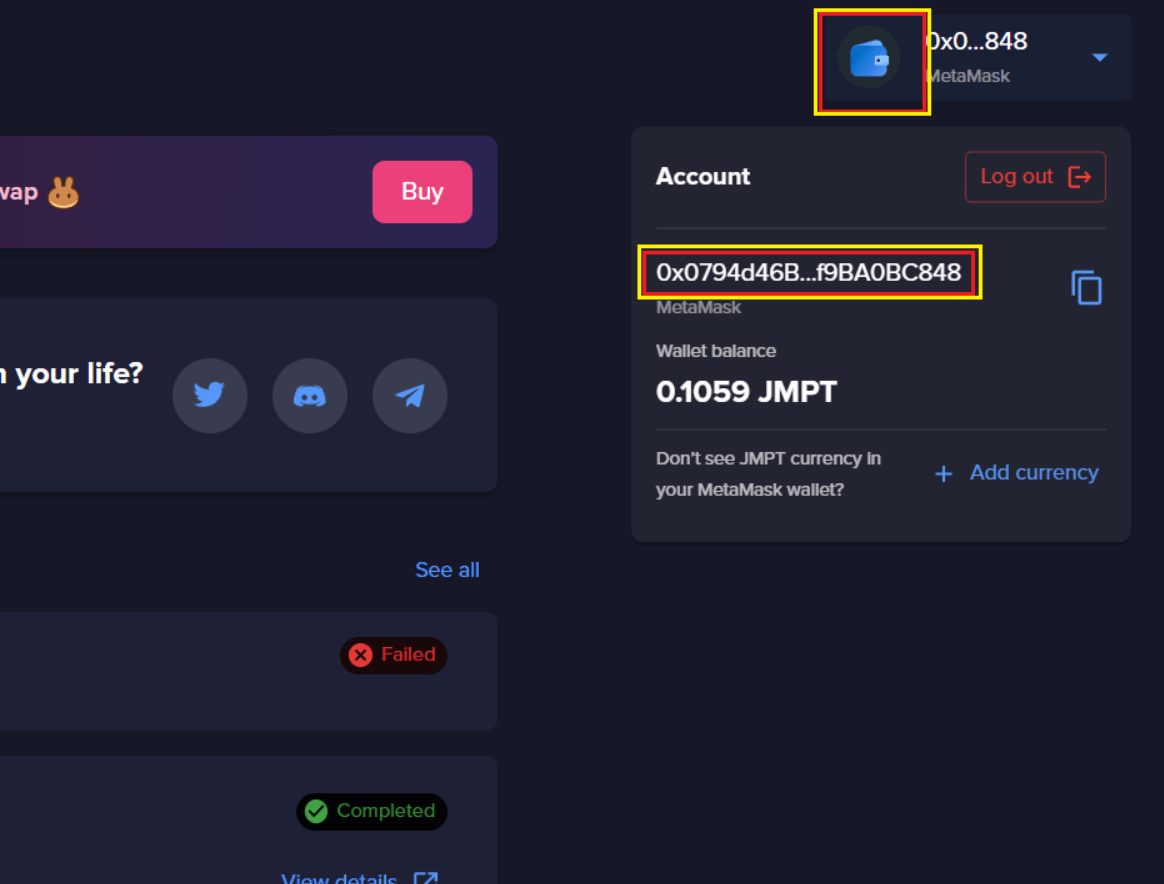Click Add currency link
Image resolution: width=1164 pixels, height=884 pixels.
(x=1033, y=473)
